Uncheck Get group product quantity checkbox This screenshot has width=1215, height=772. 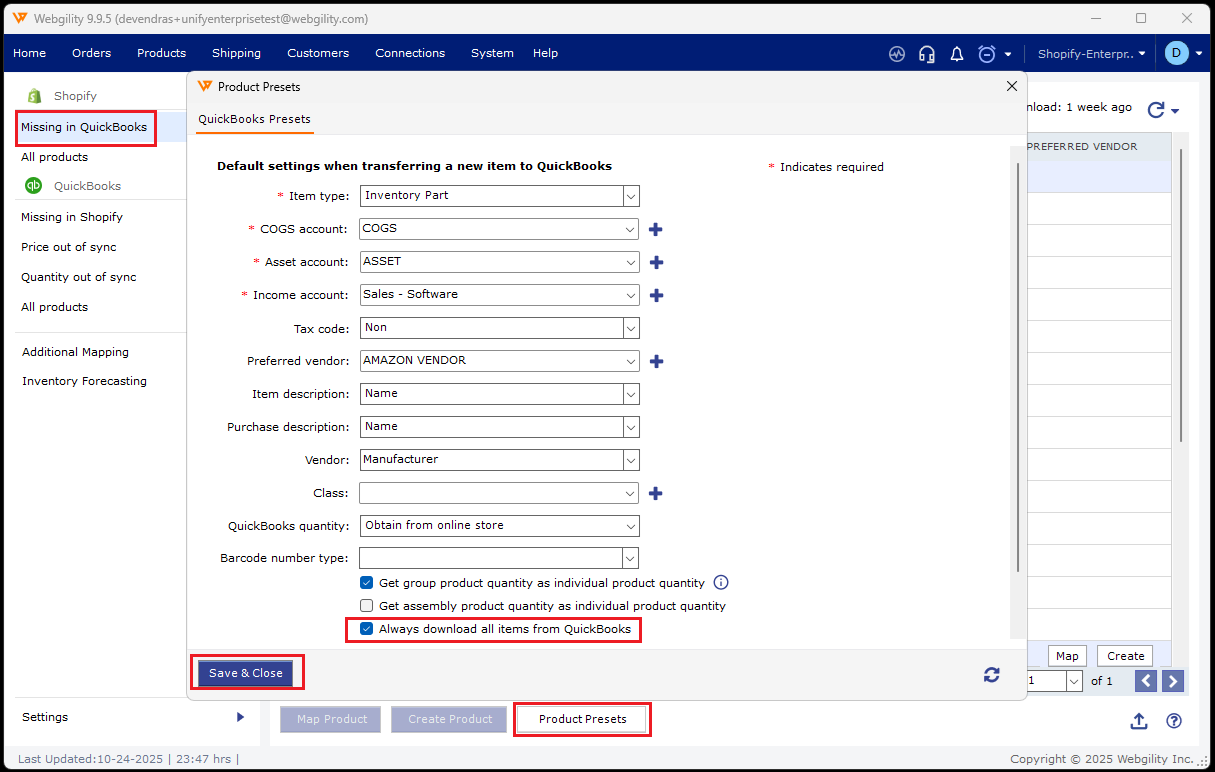[367, 583]
